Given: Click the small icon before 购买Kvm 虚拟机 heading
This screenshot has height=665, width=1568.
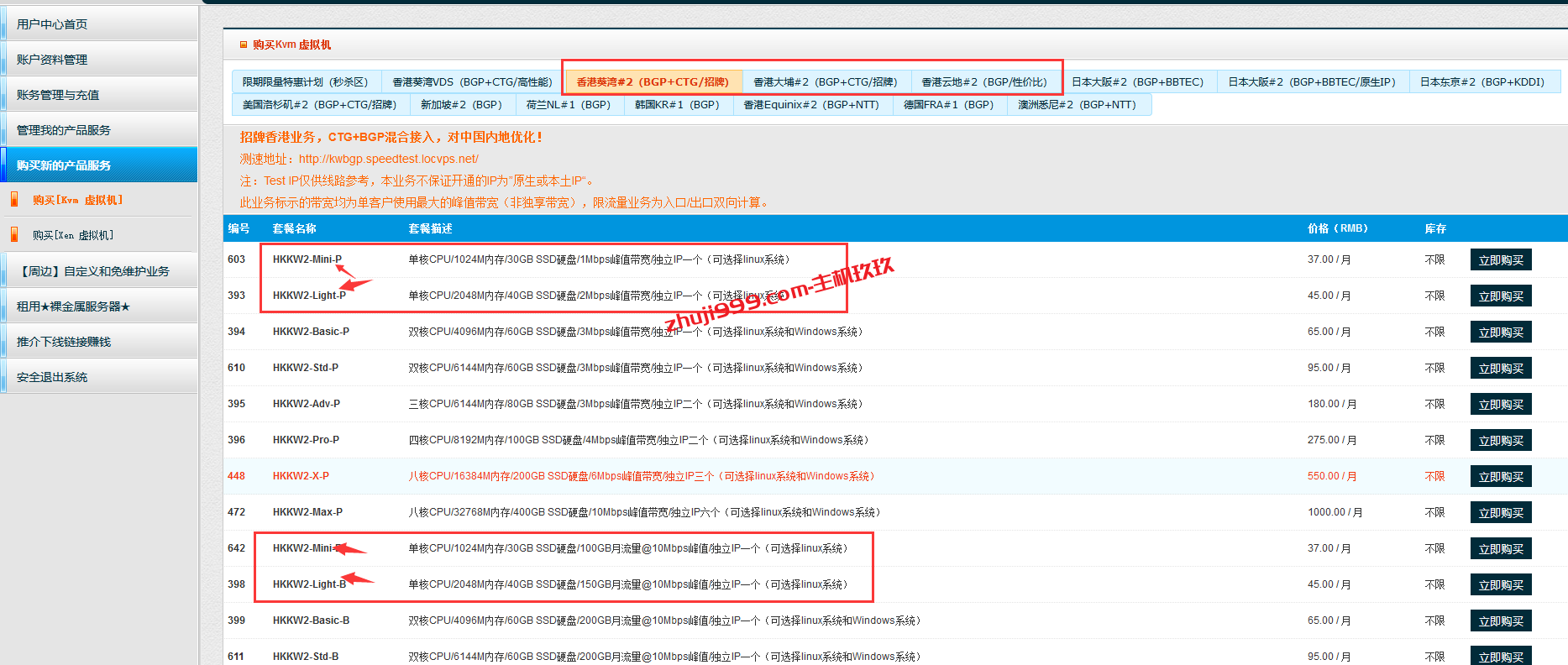Looking at the screenshot, I should click(244, 45).
